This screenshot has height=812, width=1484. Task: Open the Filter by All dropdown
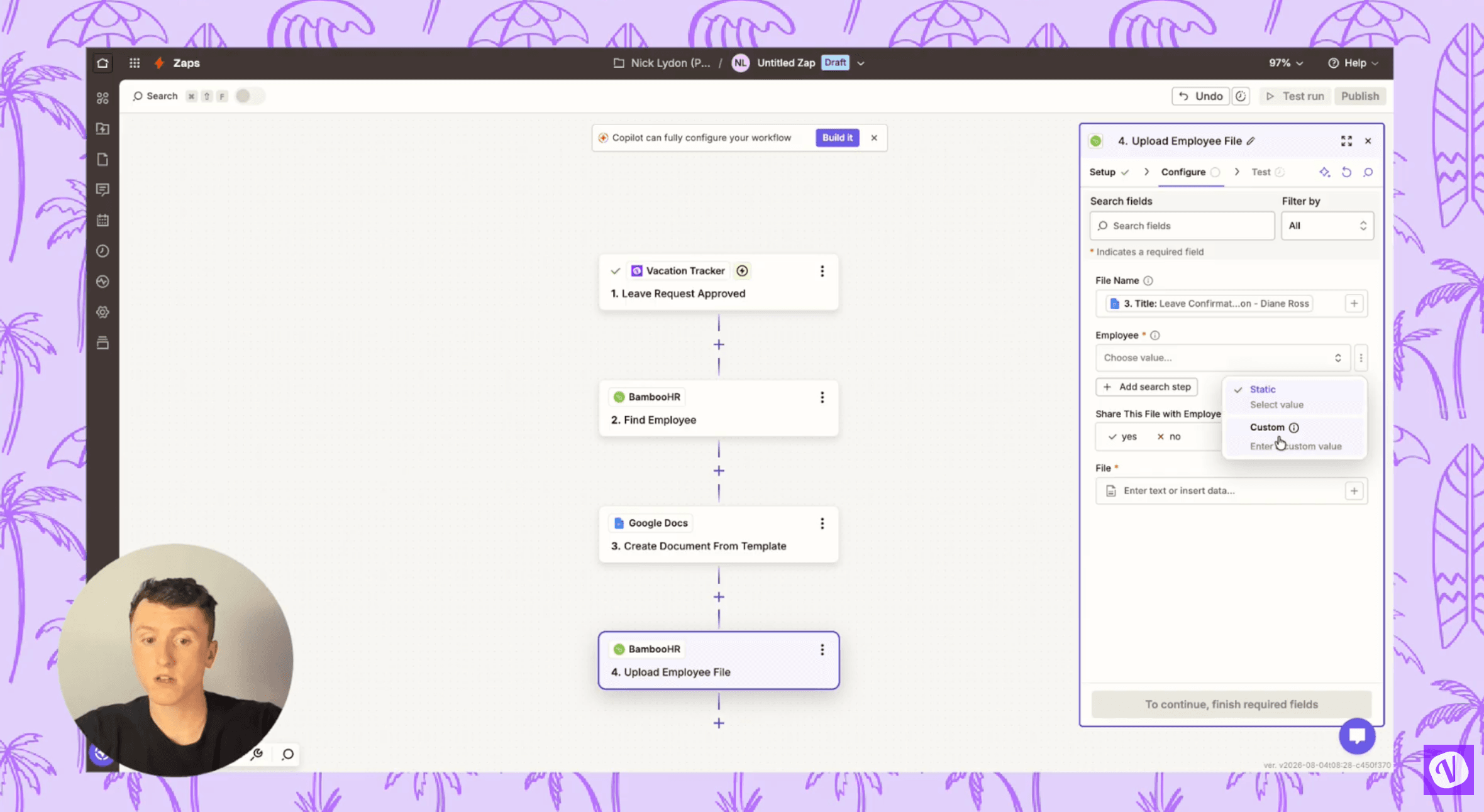point(1327,226)
